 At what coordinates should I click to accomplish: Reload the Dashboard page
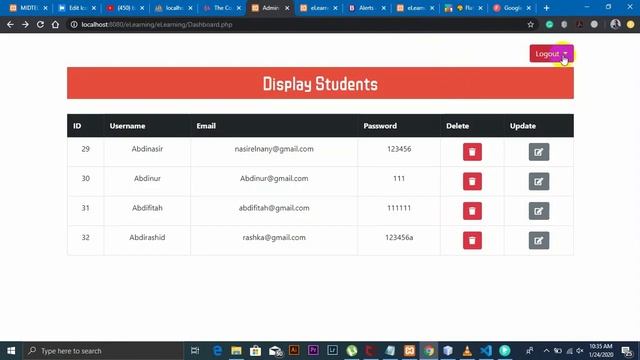tap(40, 24)
